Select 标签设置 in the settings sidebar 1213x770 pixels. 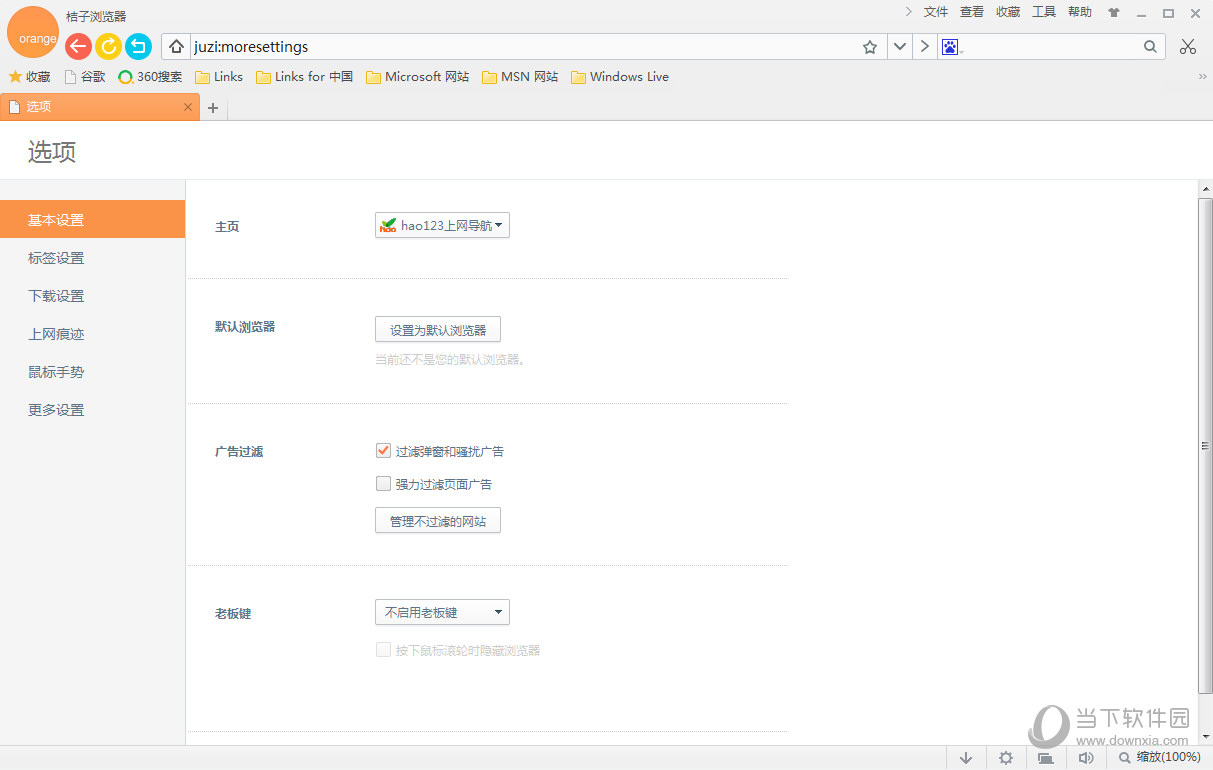click(x=56, y=258)
